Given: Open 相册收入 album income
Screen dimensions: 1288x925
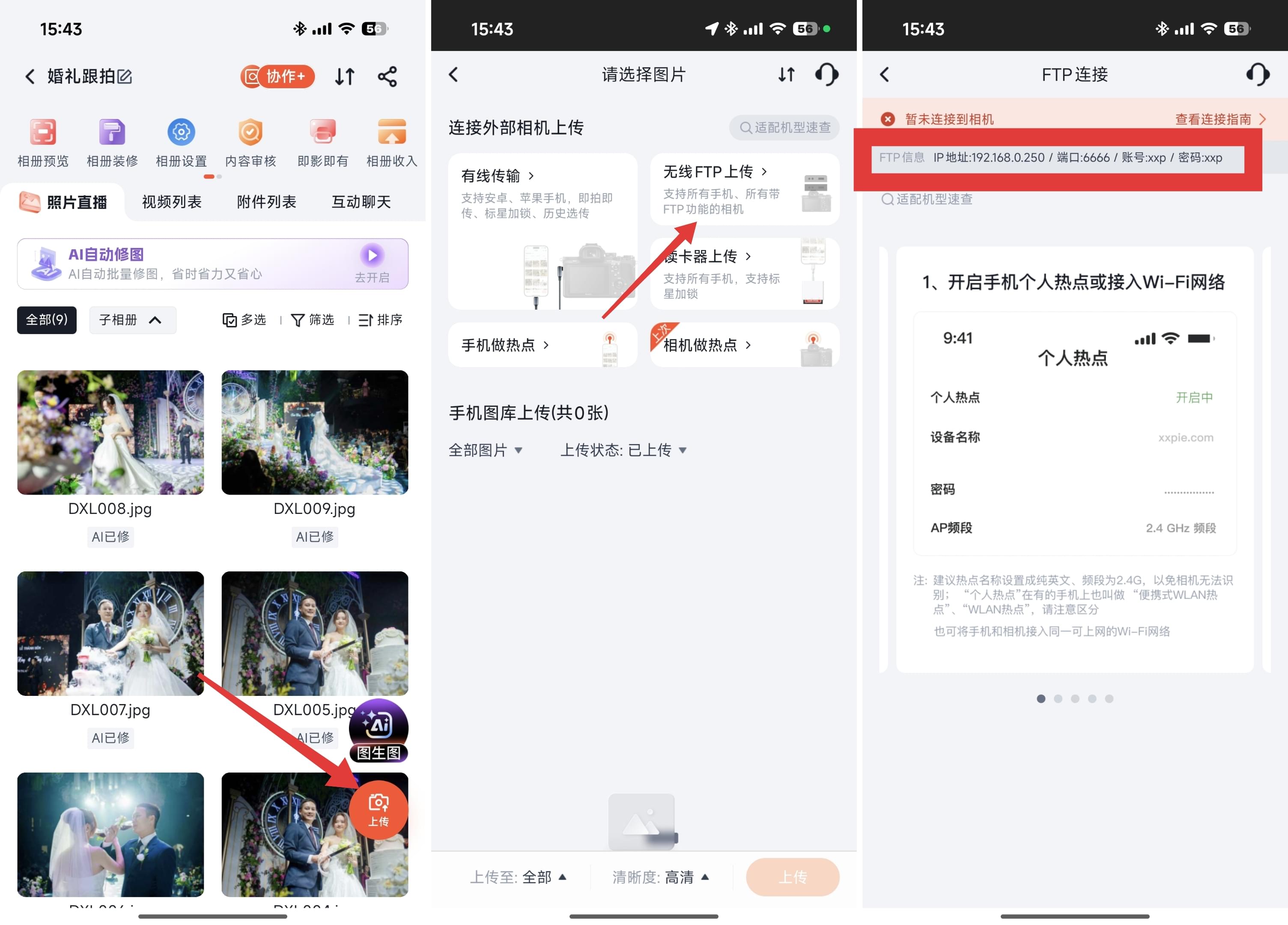Looking at the screenshot, I should pos(392,143).
